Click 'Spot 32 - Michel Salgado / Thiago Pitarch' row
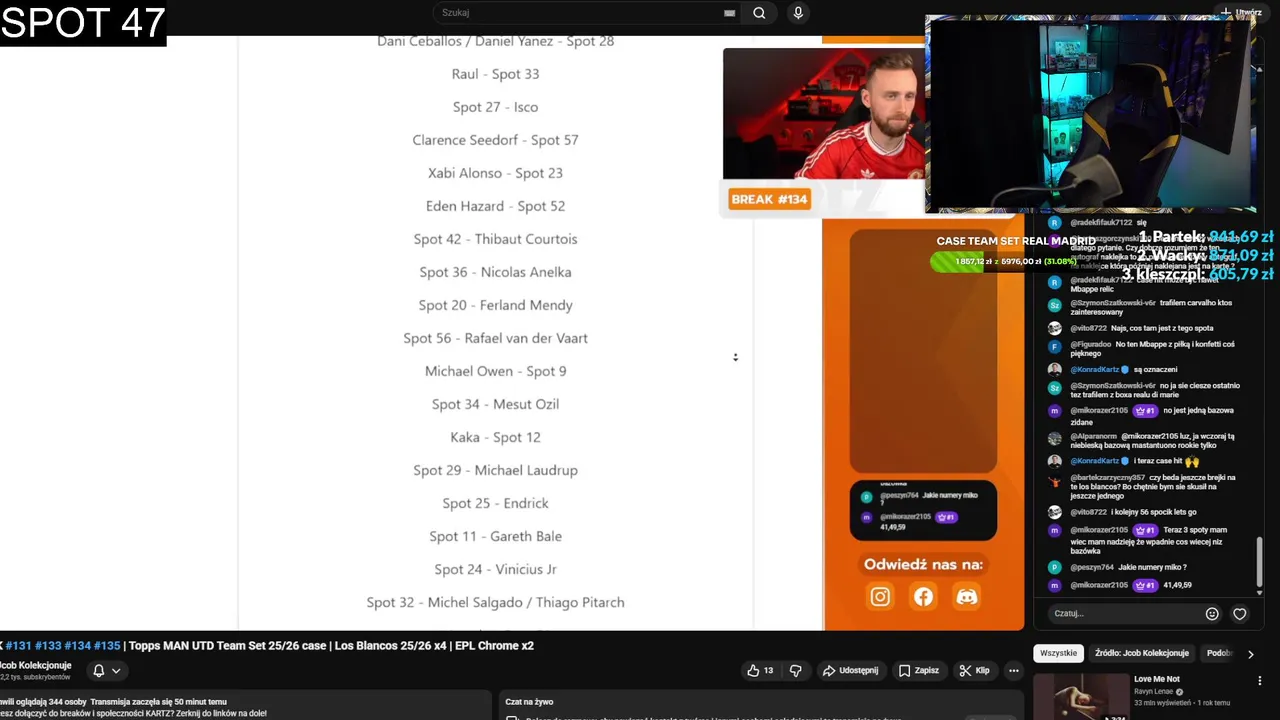The height and width of the screenshot is (720, 1280). pyautogui.click(x=495, y=602)
